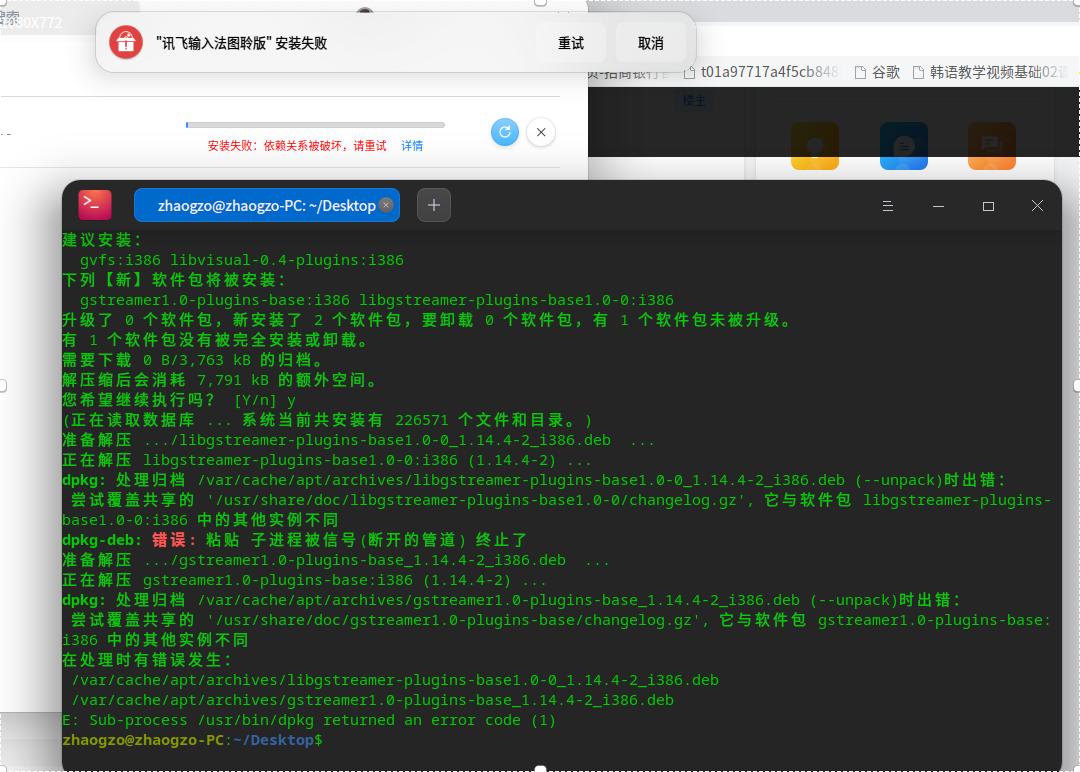
Task: Open the t01a97717a4f5cb848 bookmark
Action: pos(761,72)
